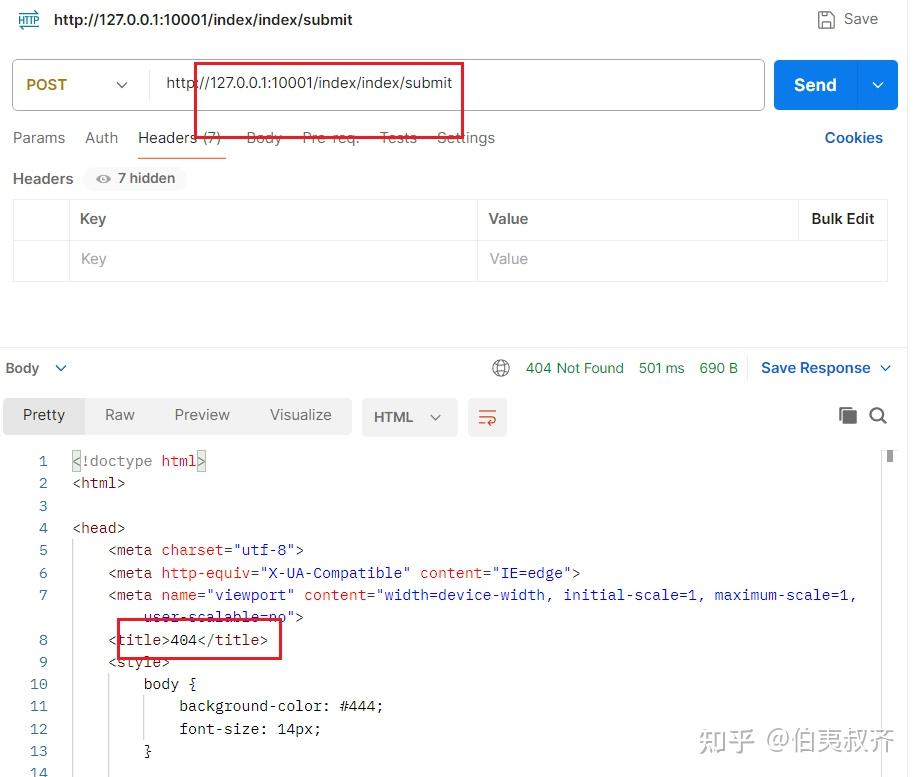The width and height of the screenshot is (917, 777).
Task: Click the Bulk Edit link for headers
Action: point(842,219)
